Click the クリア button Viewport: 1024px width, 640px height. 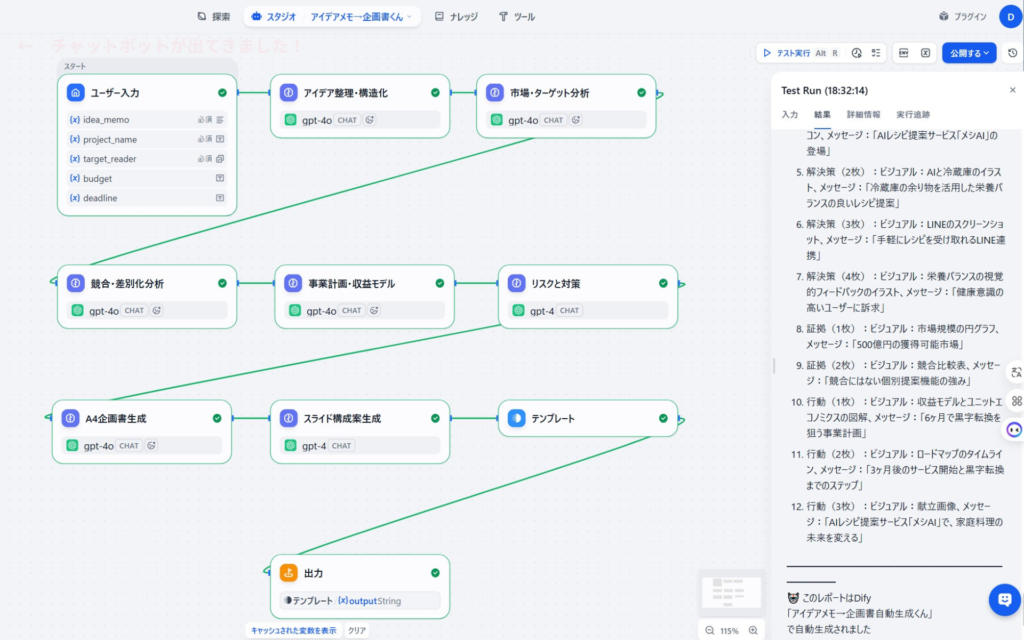point(357,630)
